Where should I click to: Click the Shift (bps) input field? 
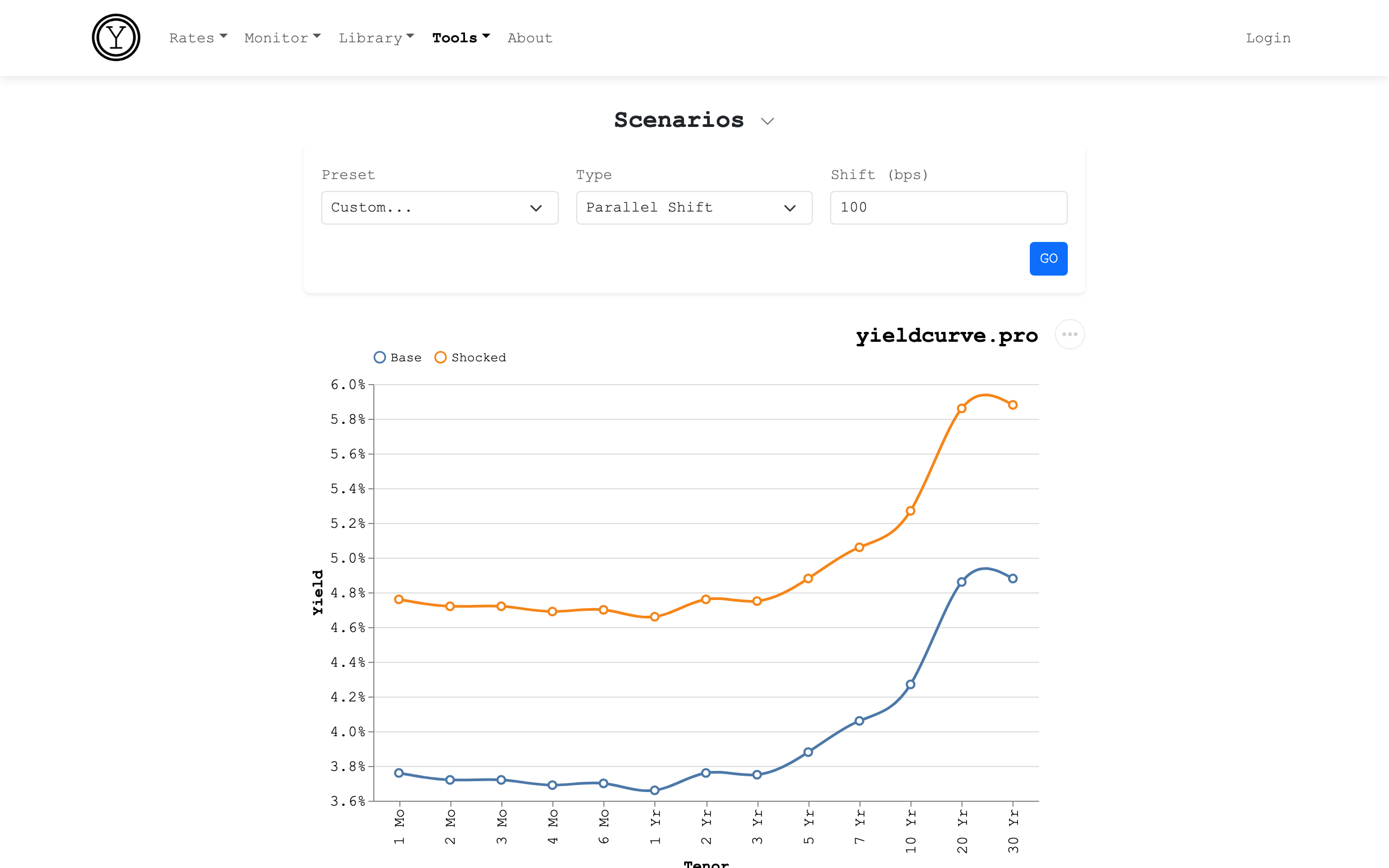pos(948,208)
